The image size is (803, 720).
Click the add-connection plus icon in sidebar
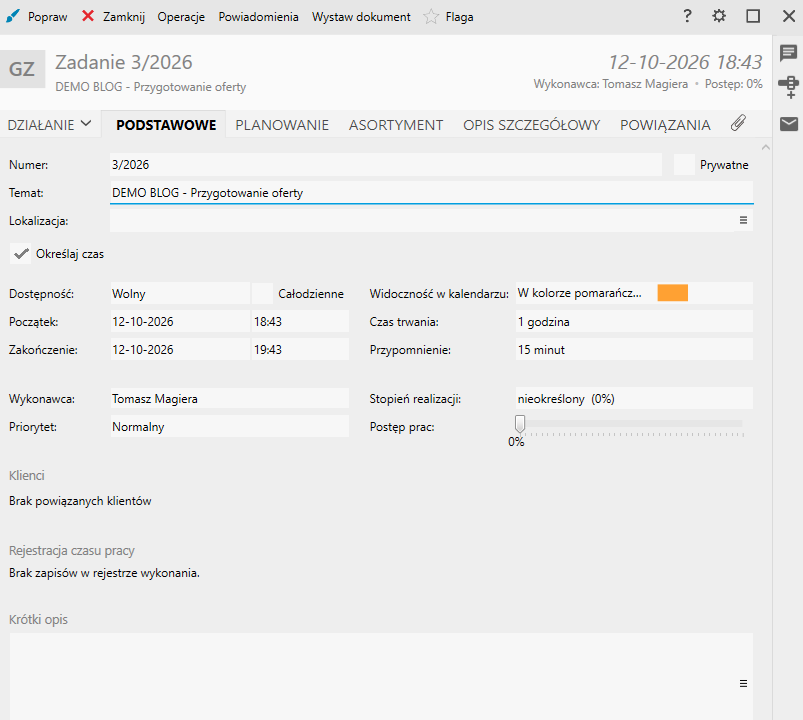coord(789,88)
